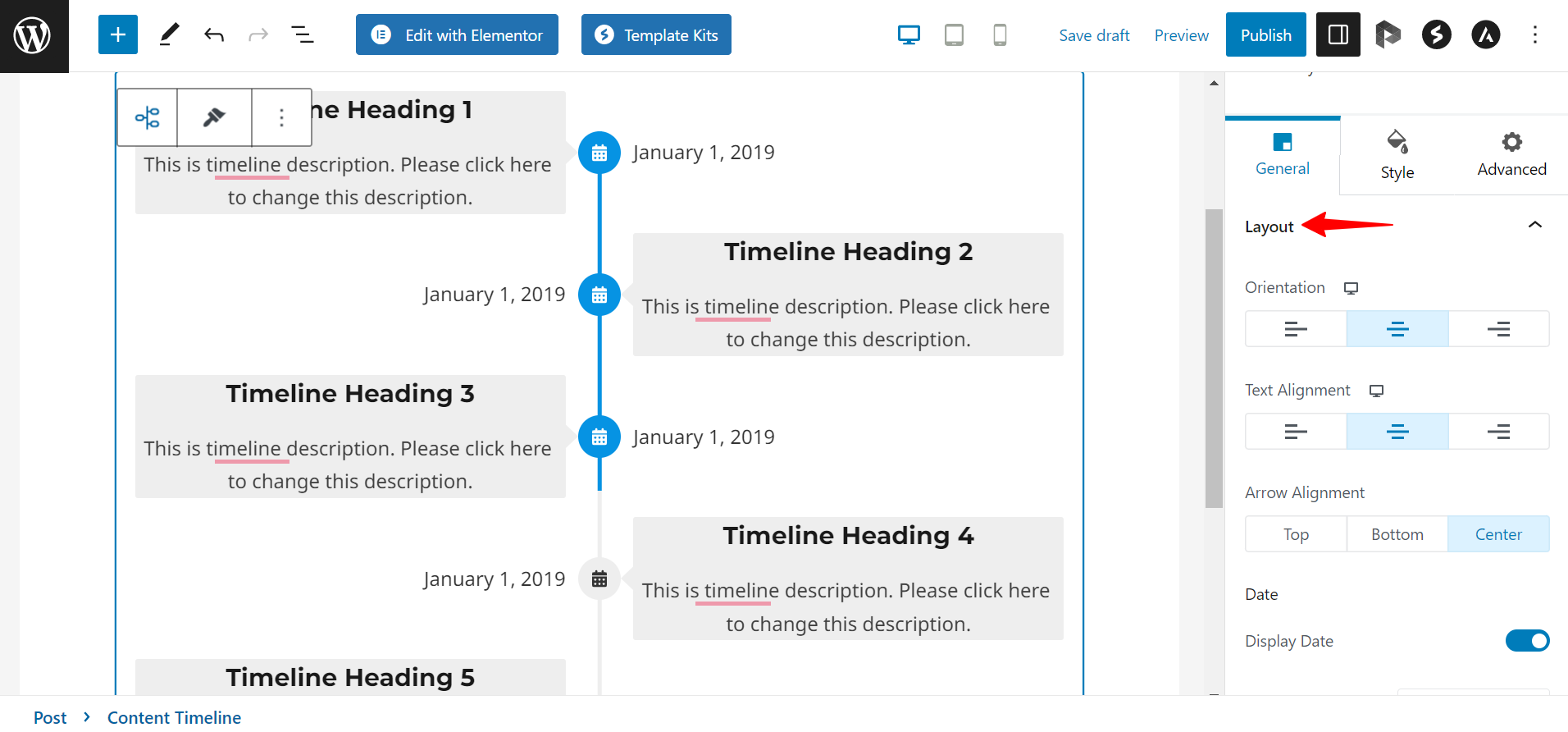Click the WordPress logo icon
This screenshot has height=732, width=1568.
pyautogui.click(x=33, y=35)
